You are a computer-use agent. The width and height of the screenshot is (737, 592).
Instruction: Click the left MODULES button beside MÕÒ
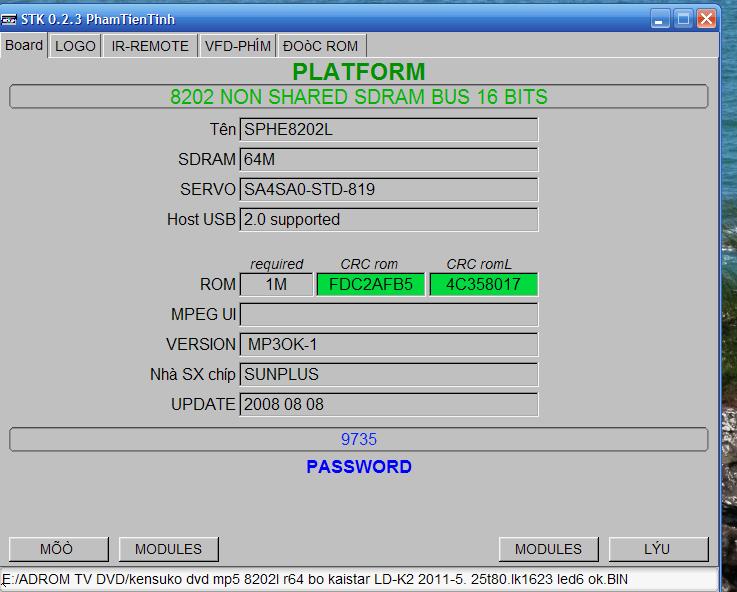[169, 549]
